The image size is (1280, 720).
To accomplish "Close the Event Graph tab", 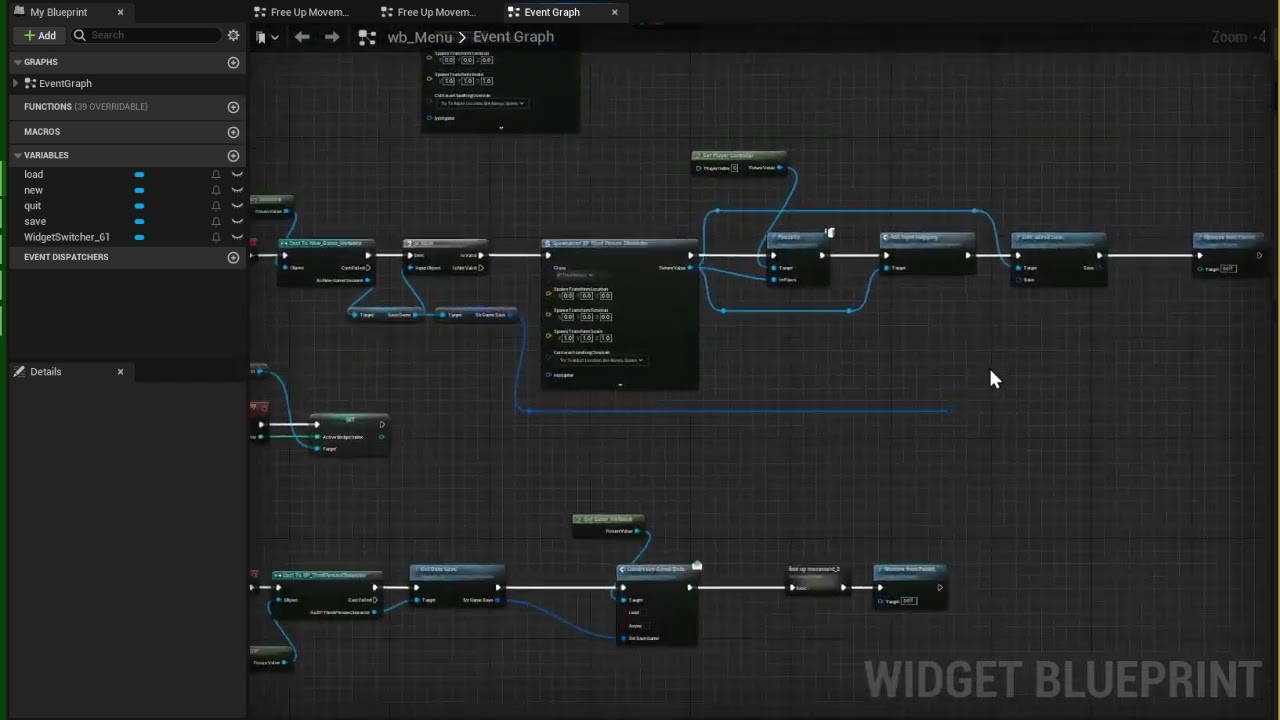I will (614, 12).
